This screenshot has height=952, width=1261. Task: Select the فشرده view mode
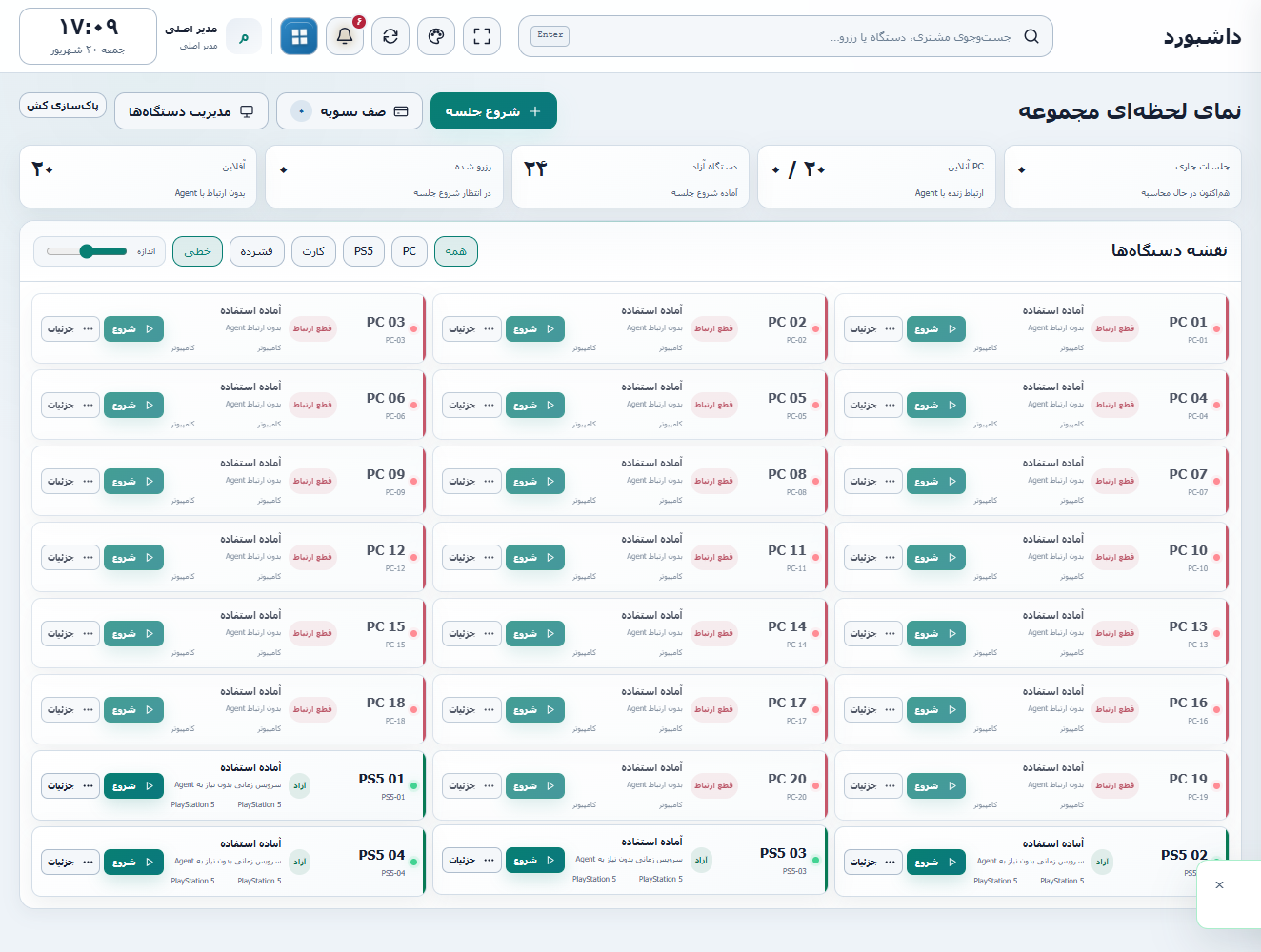pos(256,251)
